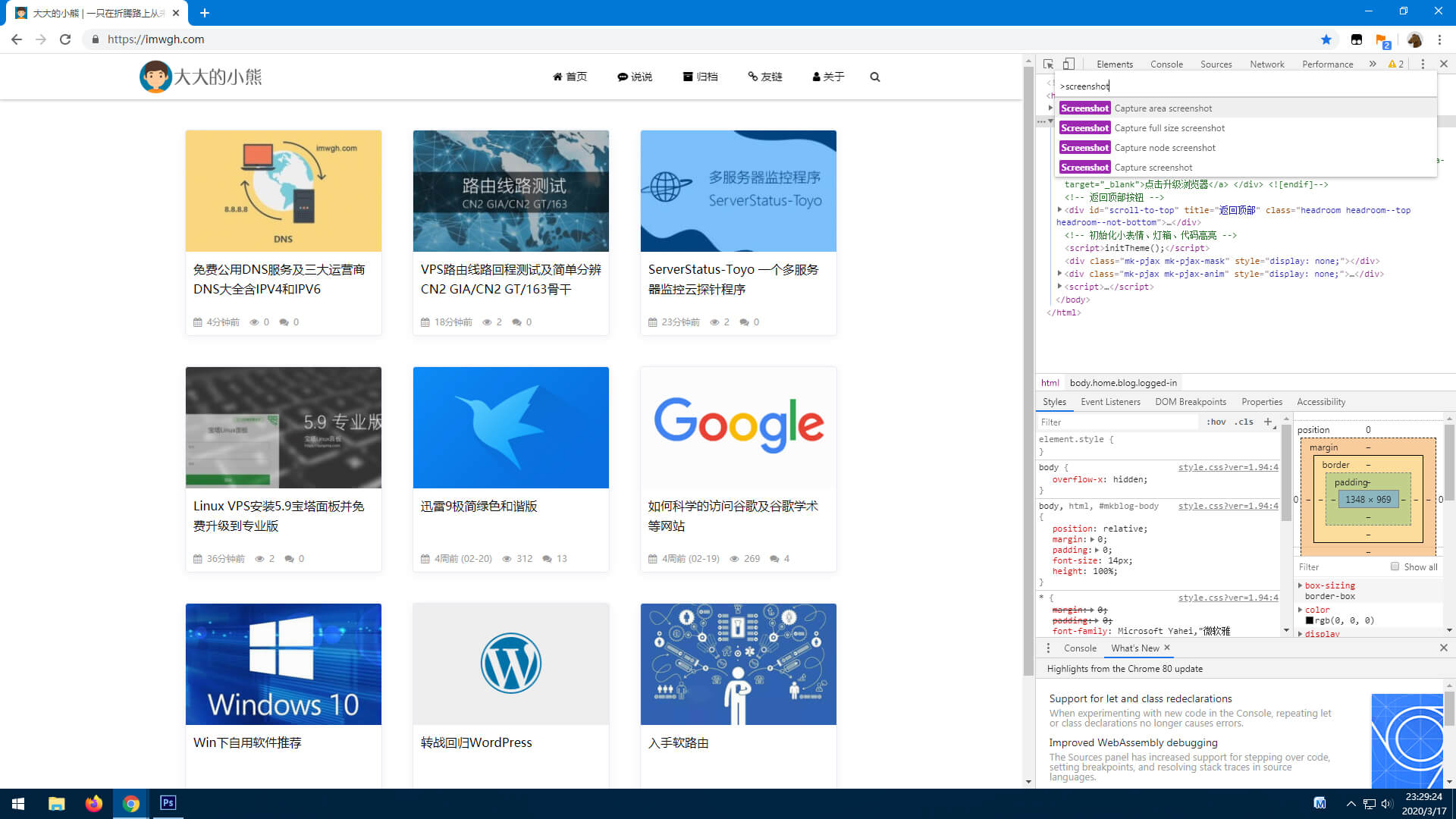Expand the computed color property
The width and height of the screenshot is (1456, 819).
tap(1301, 610)
